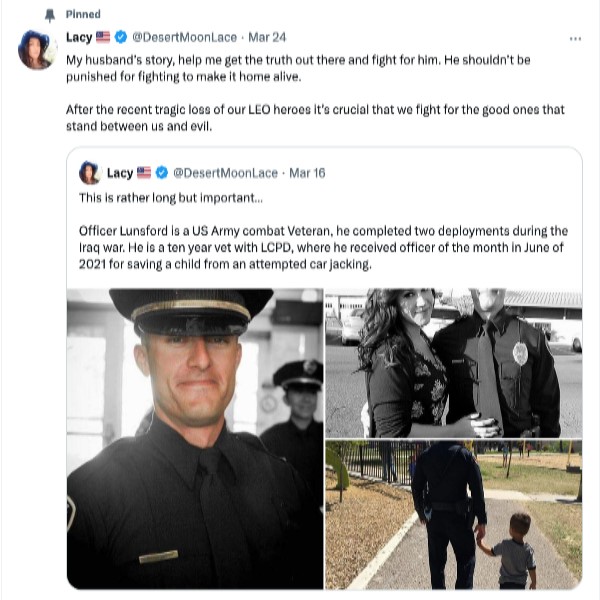Viewport: 600px width, 600px height.
Task: Click the Pinned label text
Action: pyautogui.click(x=83, y=15)
